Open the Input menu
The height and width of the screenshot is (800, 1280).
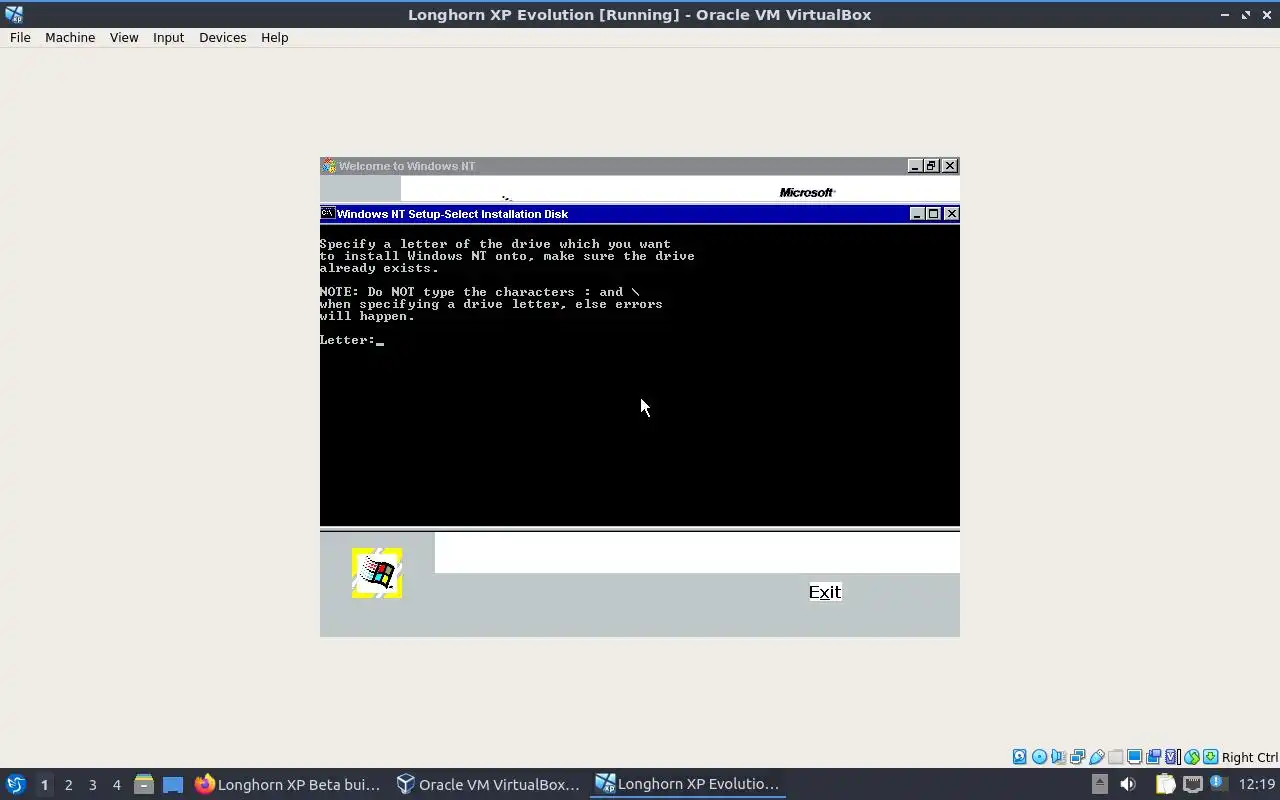coord(168,37)
